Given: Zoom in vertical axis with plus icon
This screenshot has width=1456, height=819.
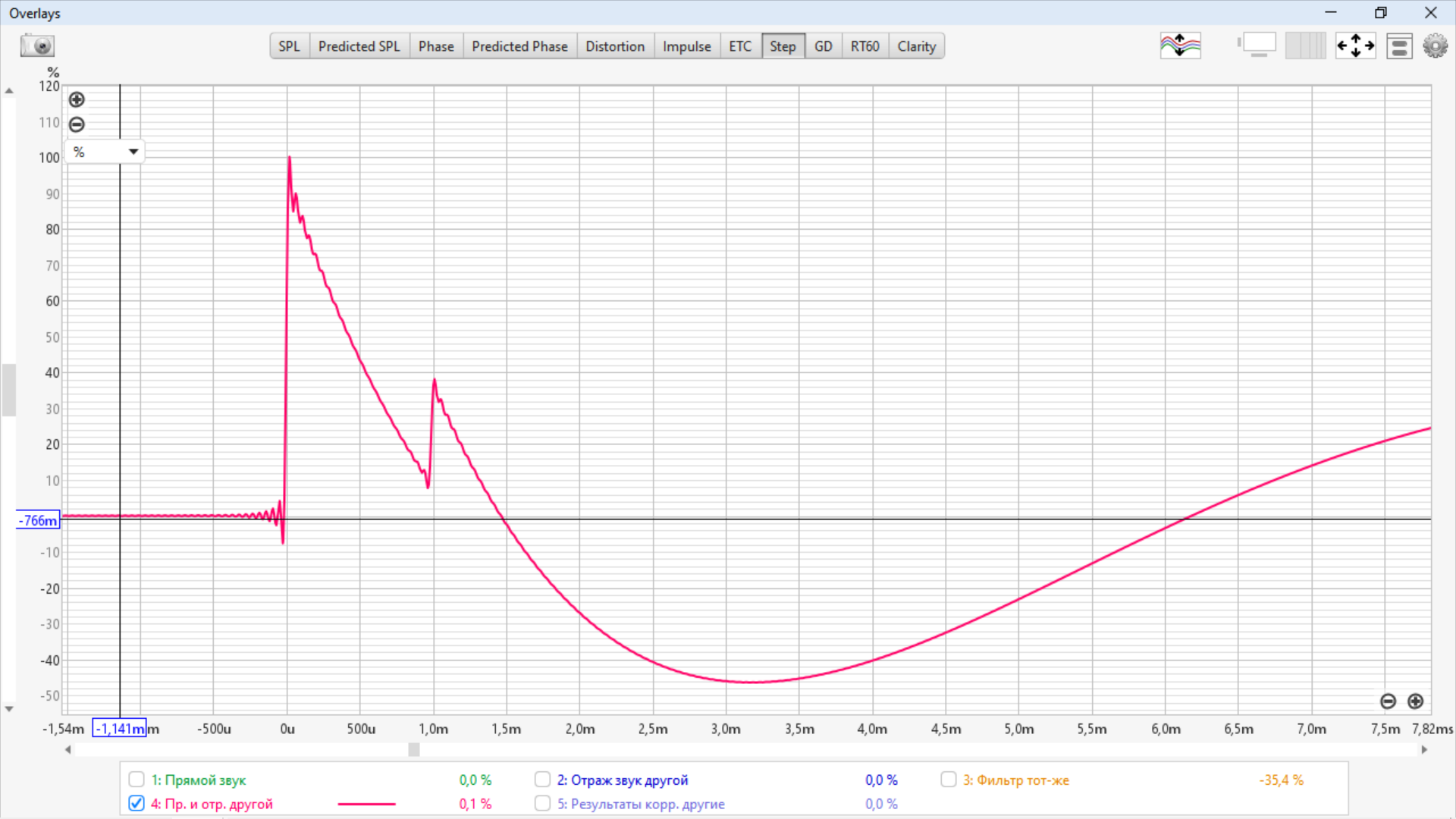Looking at the screenshot, I should [x=77, y=99].
